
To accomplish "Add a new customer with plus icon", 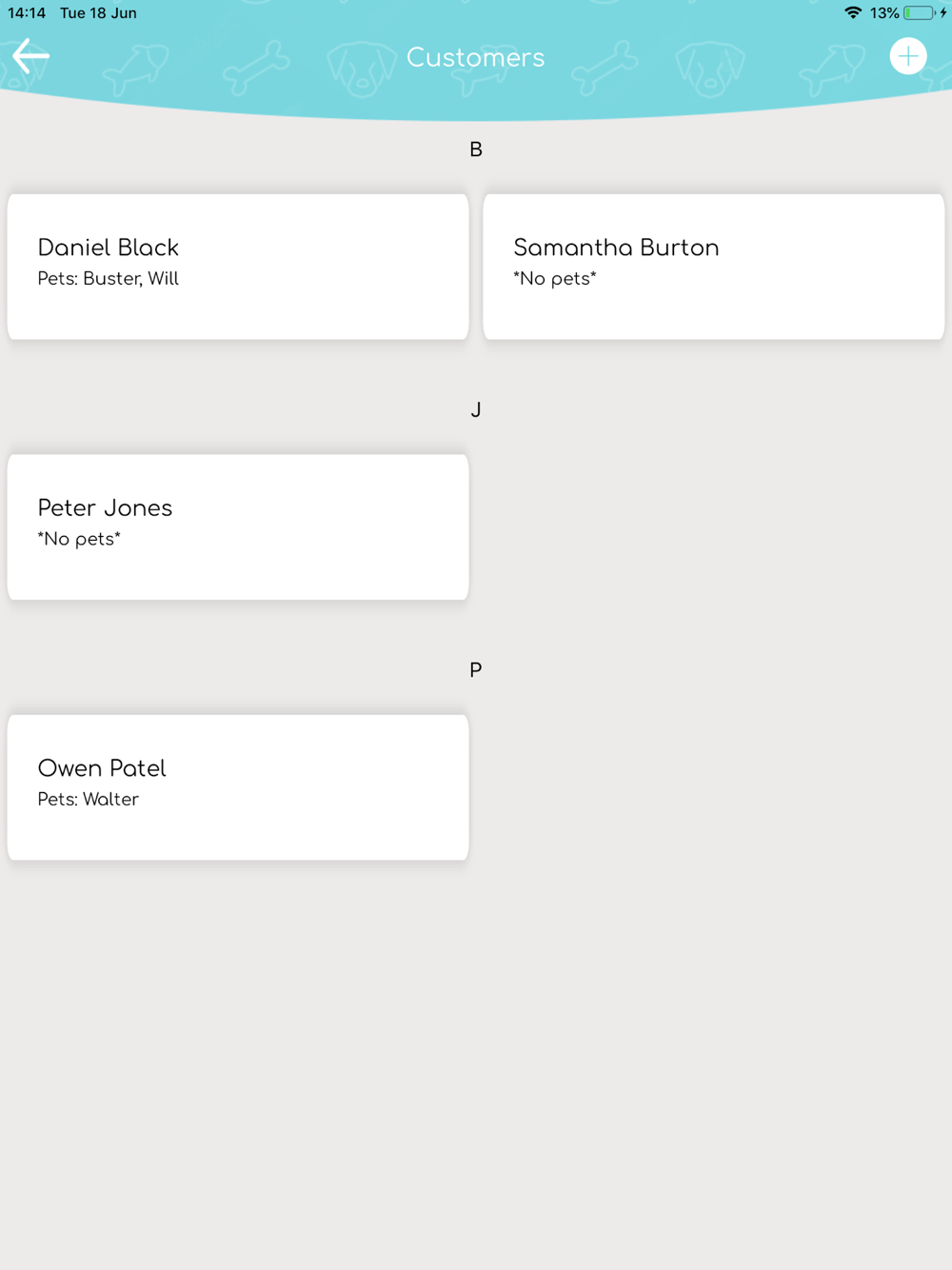I will (x=908, y=56).
